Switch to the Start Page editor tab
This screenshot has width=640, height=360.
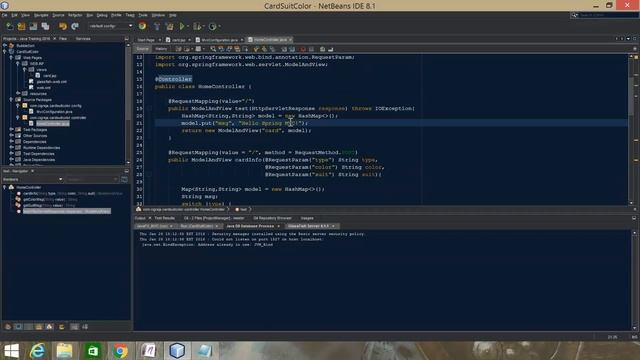coord(146,40)
